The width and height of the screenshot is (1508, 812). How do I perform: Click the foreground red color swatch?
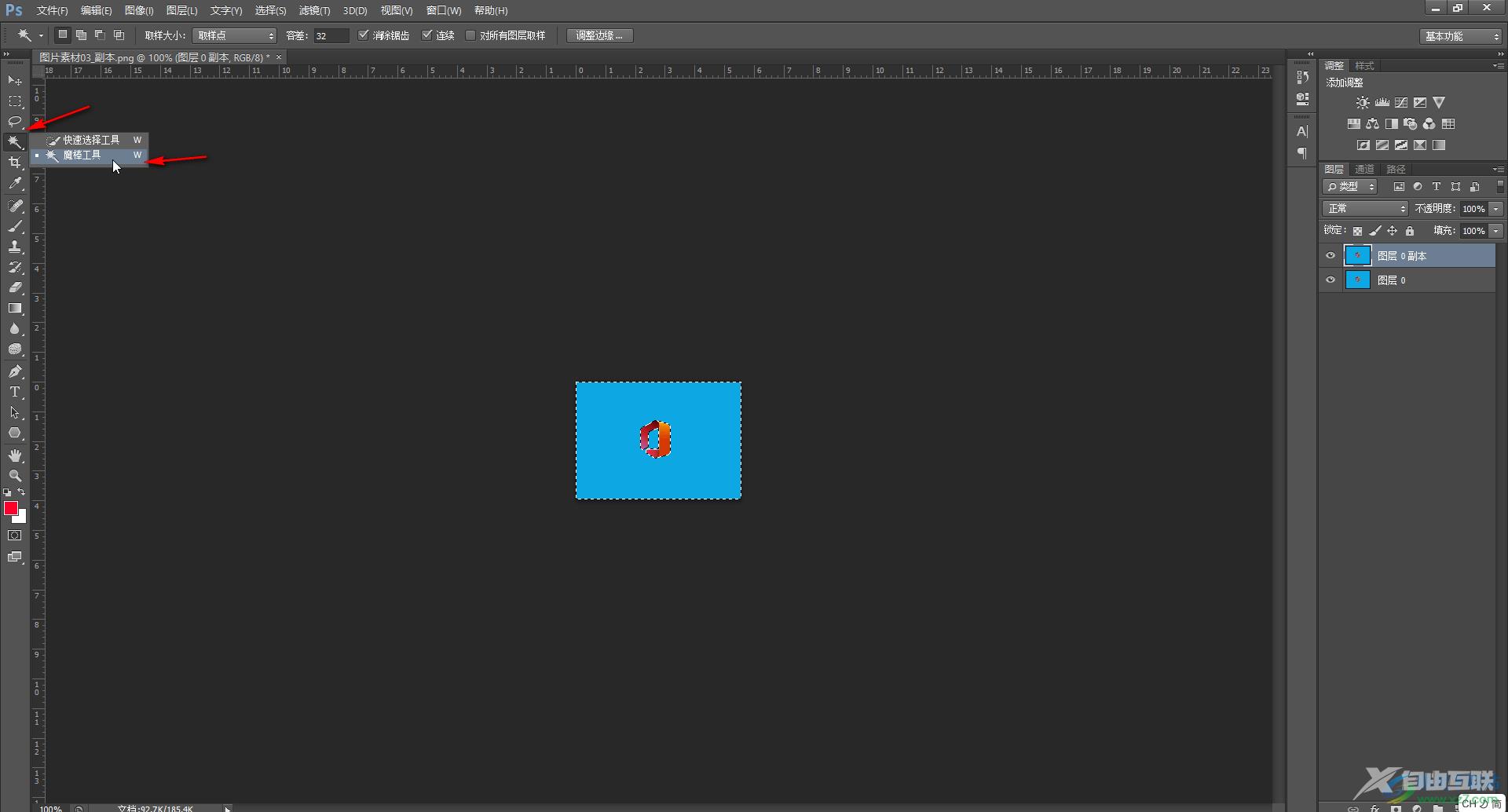click(x=11, y=509)
